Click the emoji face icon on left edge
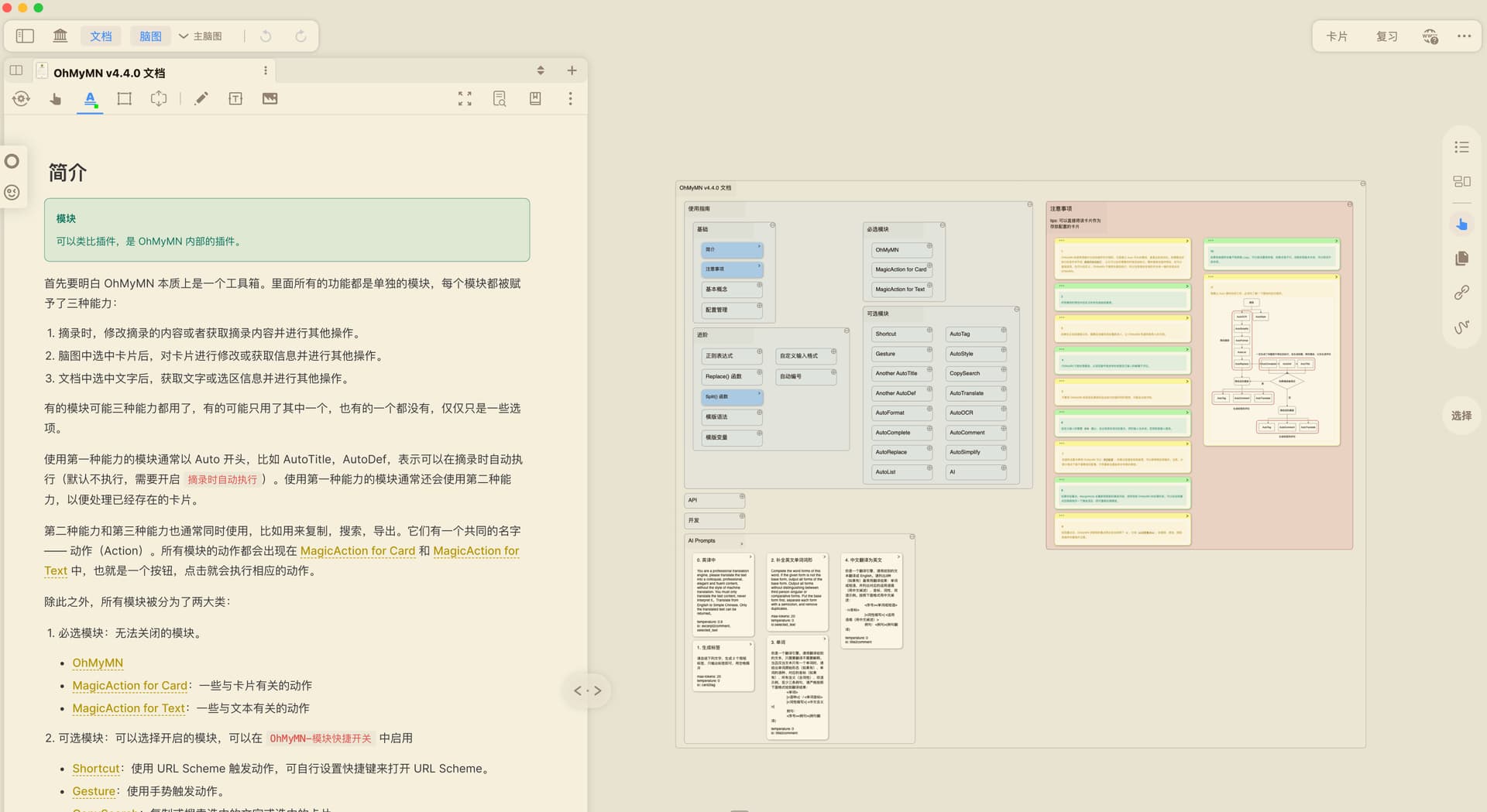 click(x=12, y=193)
